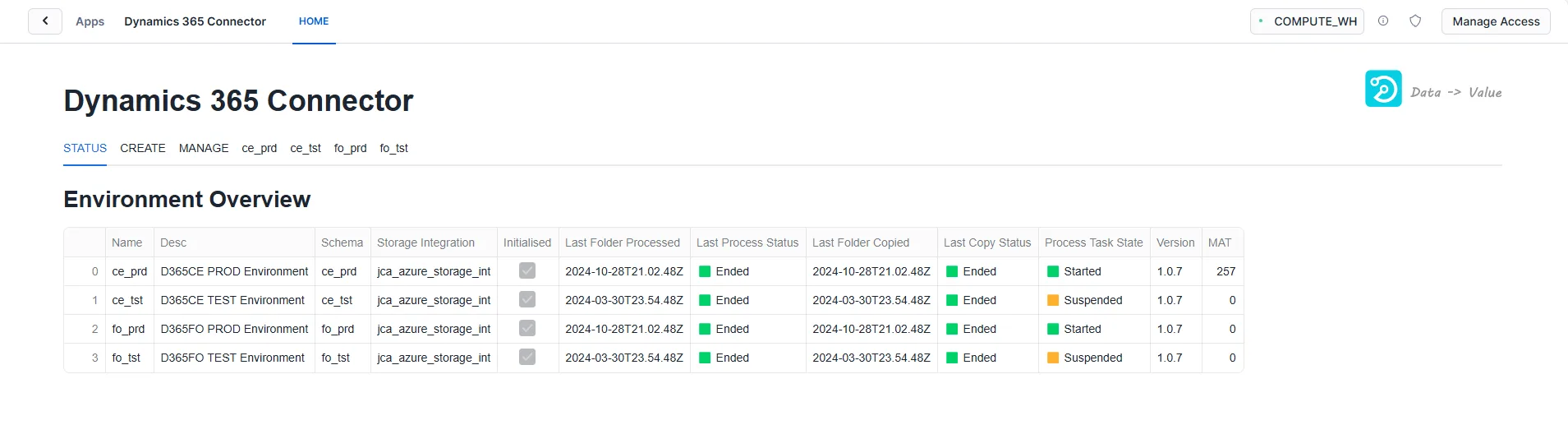Select the MAT cell showing 257
Image resolution: width=1568 pixels, height=425 pixels.
1221,271
